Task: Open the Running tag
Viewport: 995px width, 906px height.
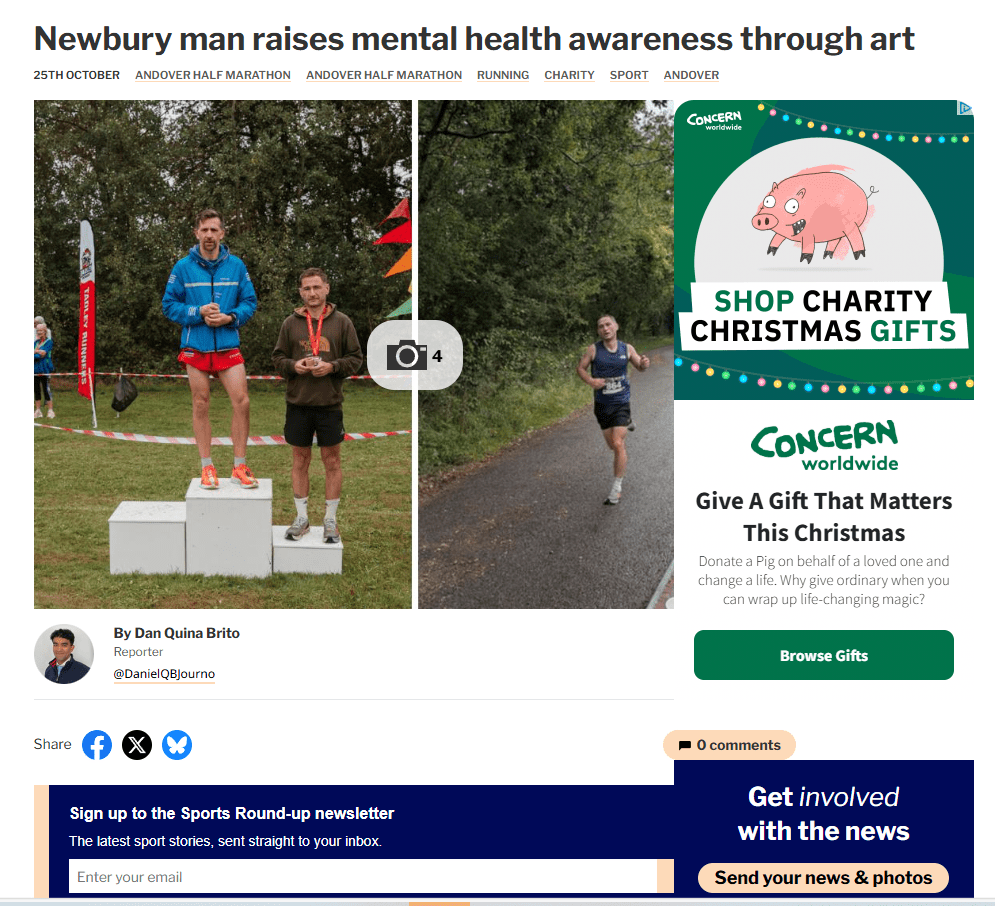Action: [x=503, y=75]
